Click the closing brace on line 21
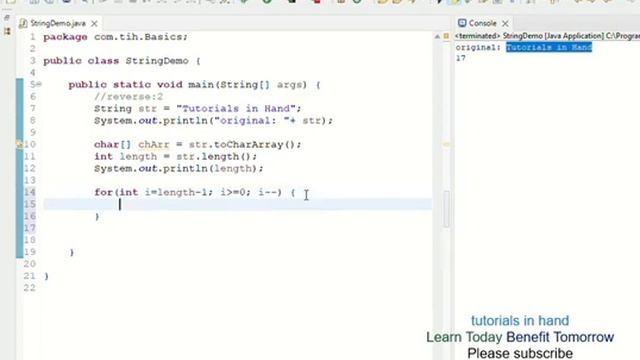The image size is (640, 360). coord(46,276)
